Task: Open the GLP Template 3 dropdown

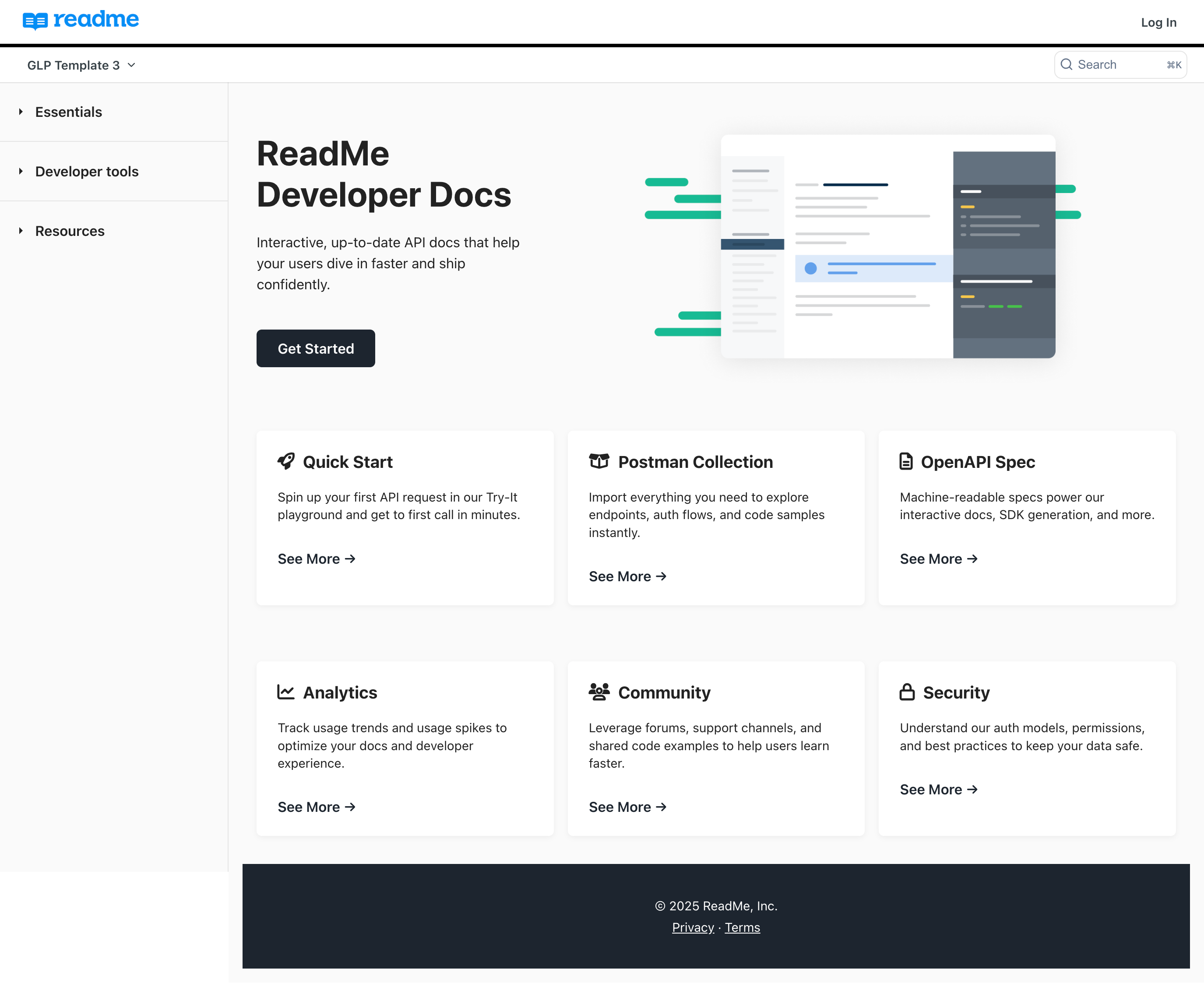Action: click(81, 65)
